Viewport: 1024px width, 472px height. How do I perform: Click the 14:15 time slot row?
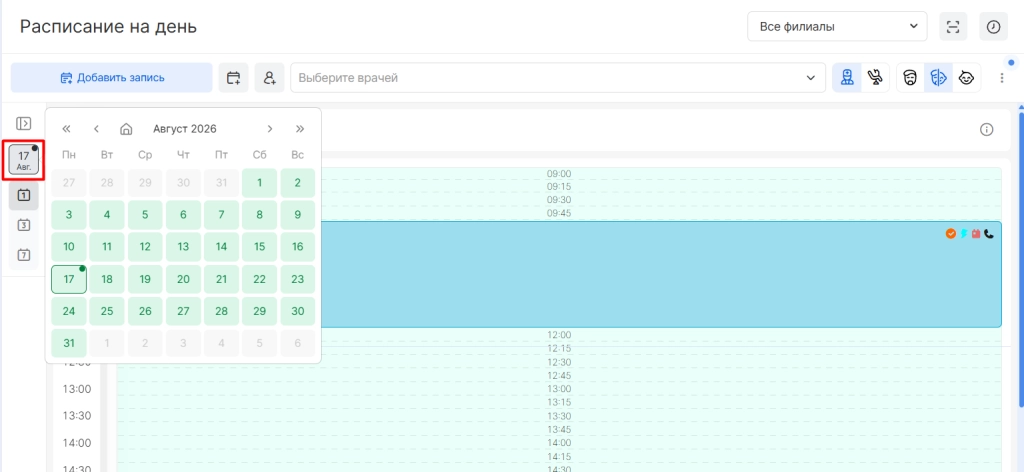click(x=559, y=456)
